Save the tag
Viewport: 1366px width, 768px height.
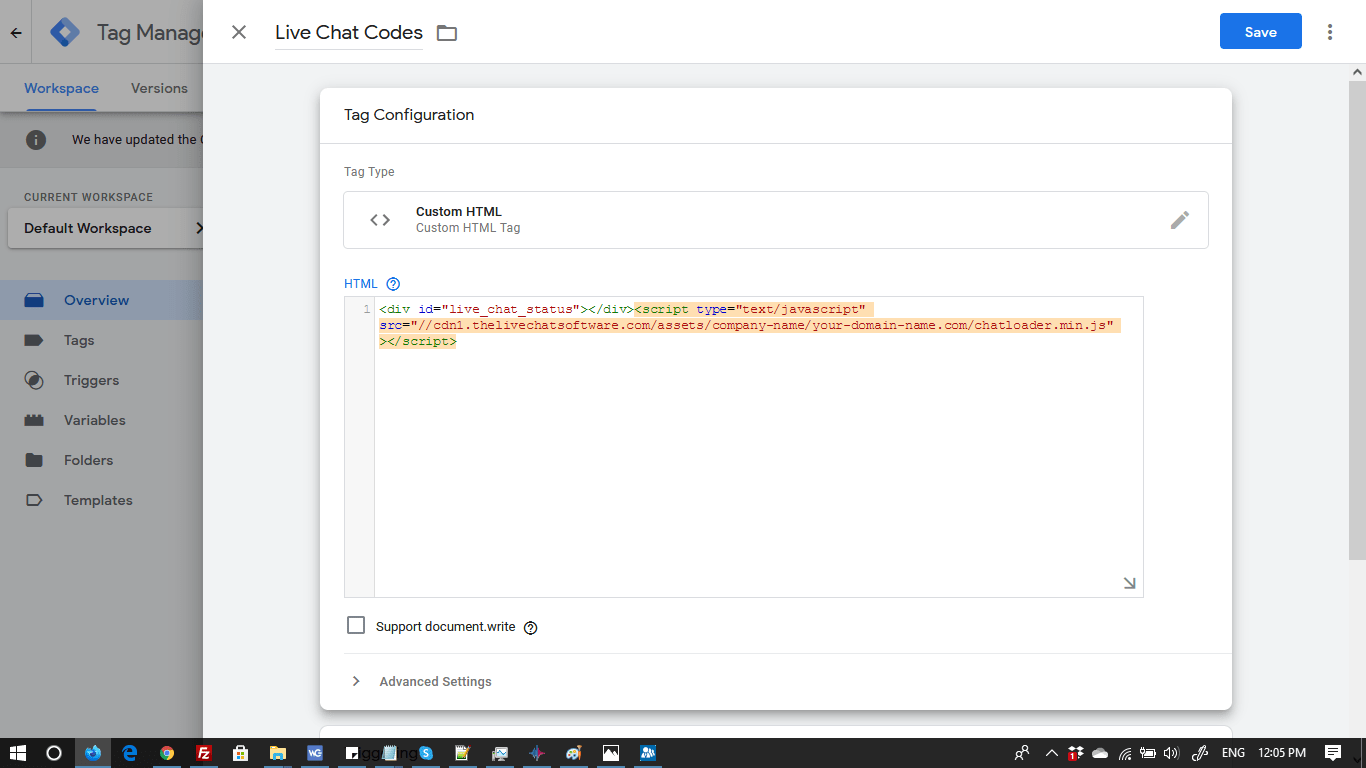pyautogui.click(x=1260, y=32)
